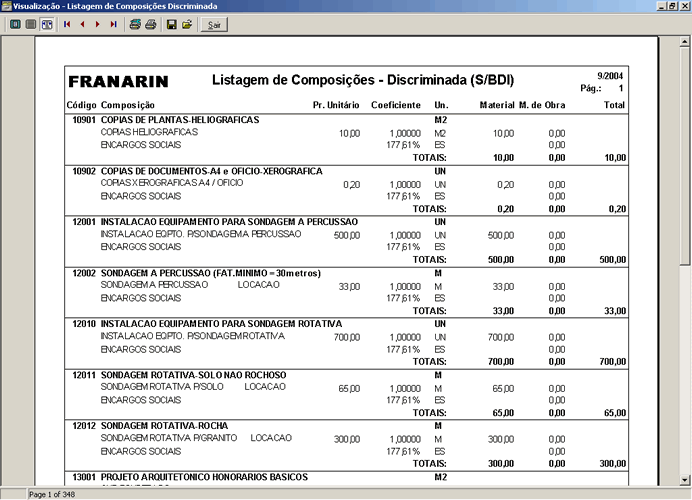Click row 'SONDAGEM ROTATIVA-SOLO NAO ROCHOSO'
Screen dimensions: 692x500
[193, 375]
